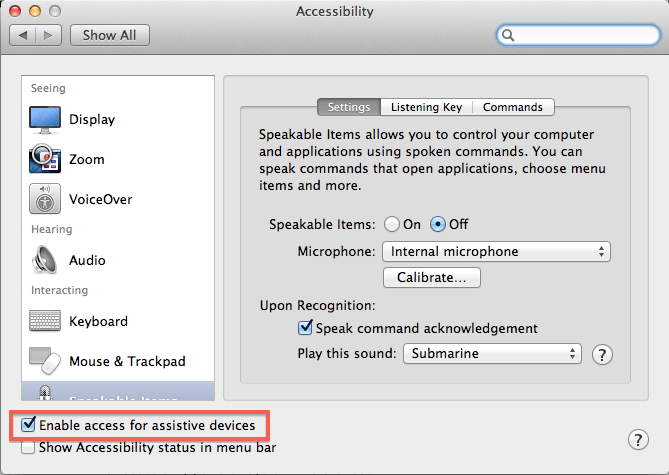Click the Show All button
The height and width of the screenshot is (475, 669).
pos(110,35)
